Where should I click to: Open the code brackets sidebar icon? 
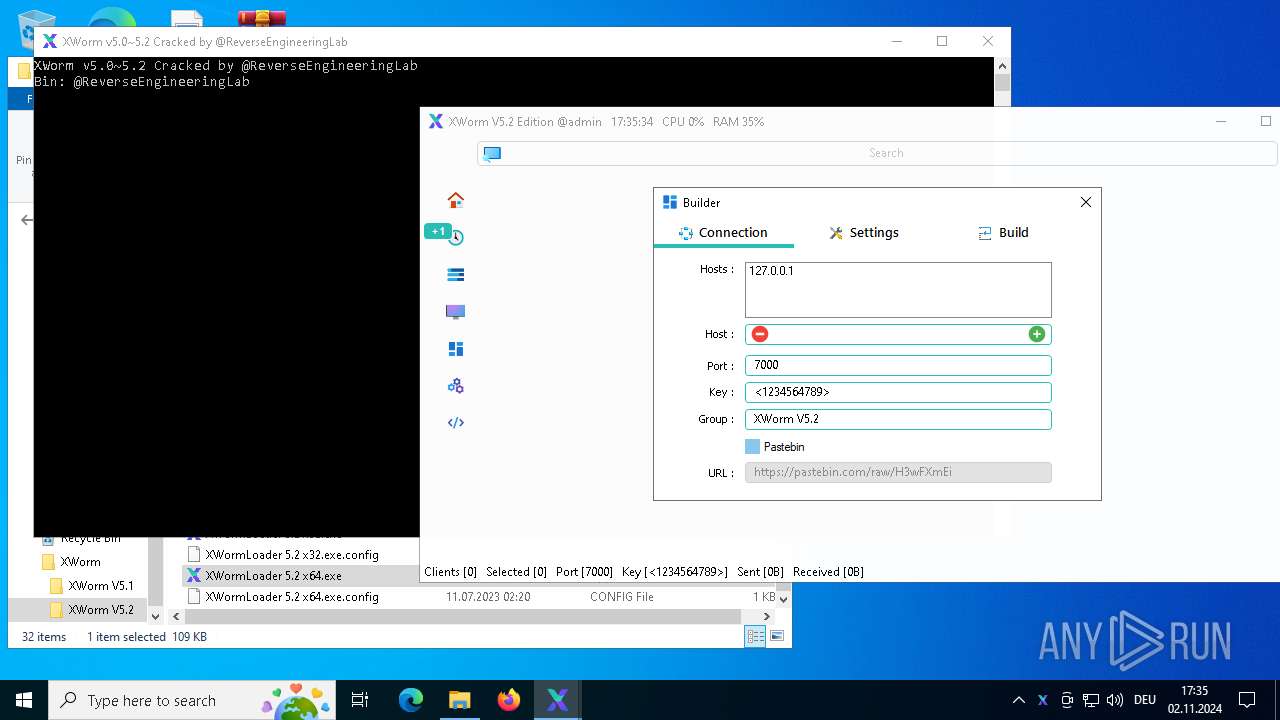(x=456, y=422)
